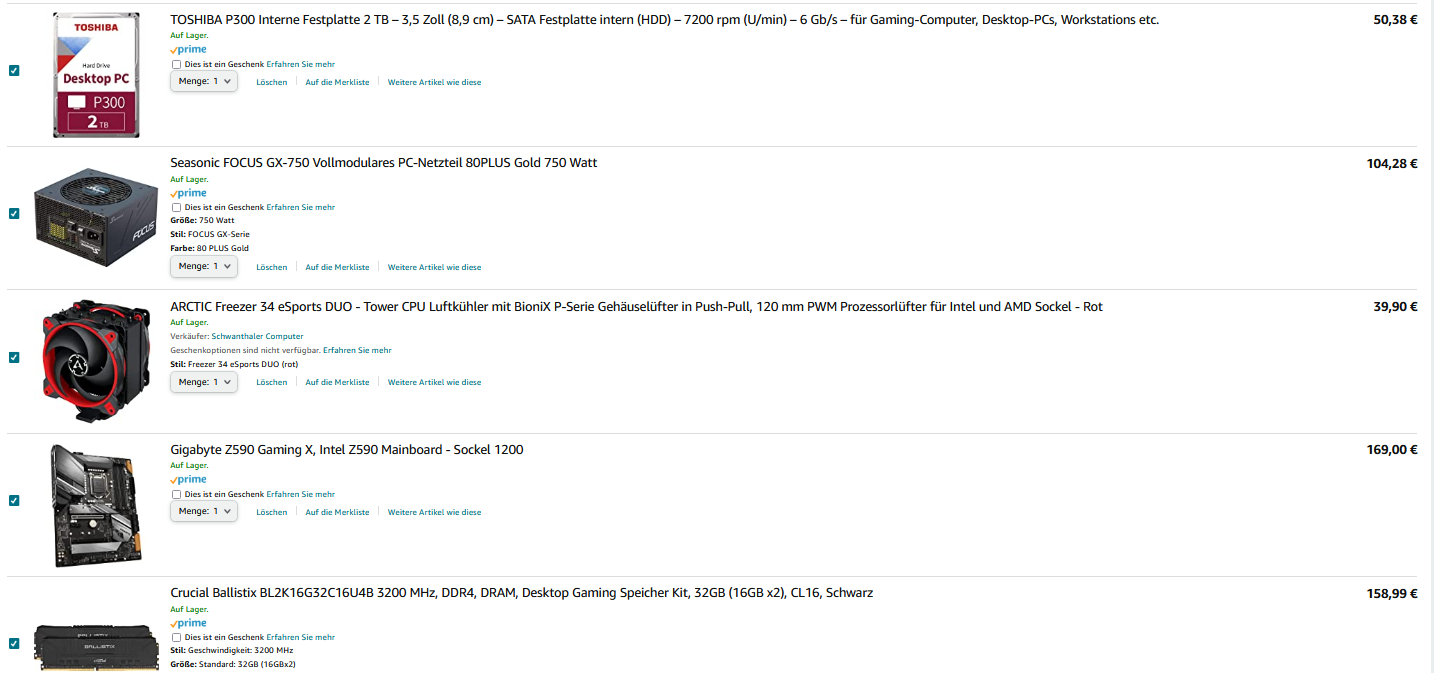Deselect the Seasonic FOCUS GX-750 item checkbox
This screenshot has height=673, width=1434.
(x=14, y=213)
